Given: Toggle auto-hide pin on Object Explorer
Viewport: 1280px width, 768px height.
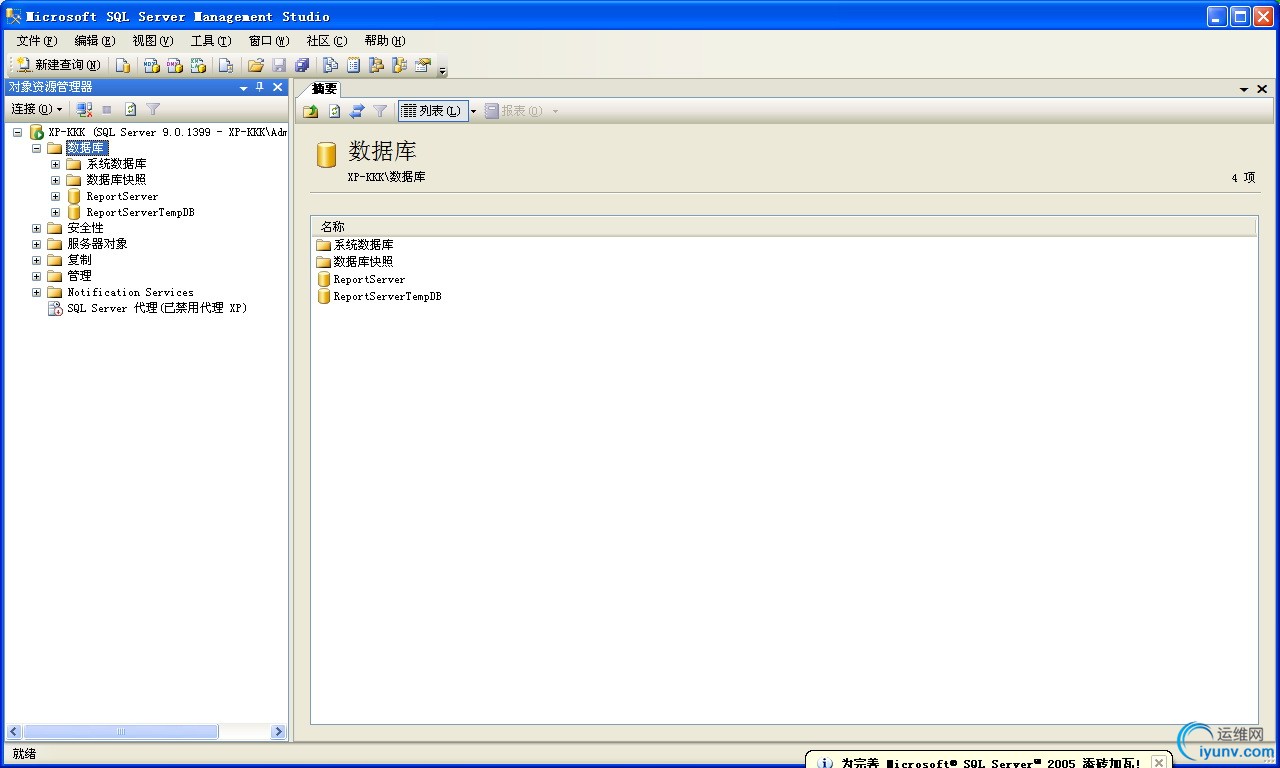Looking at the screenshot, I should [x=260, y=87].
